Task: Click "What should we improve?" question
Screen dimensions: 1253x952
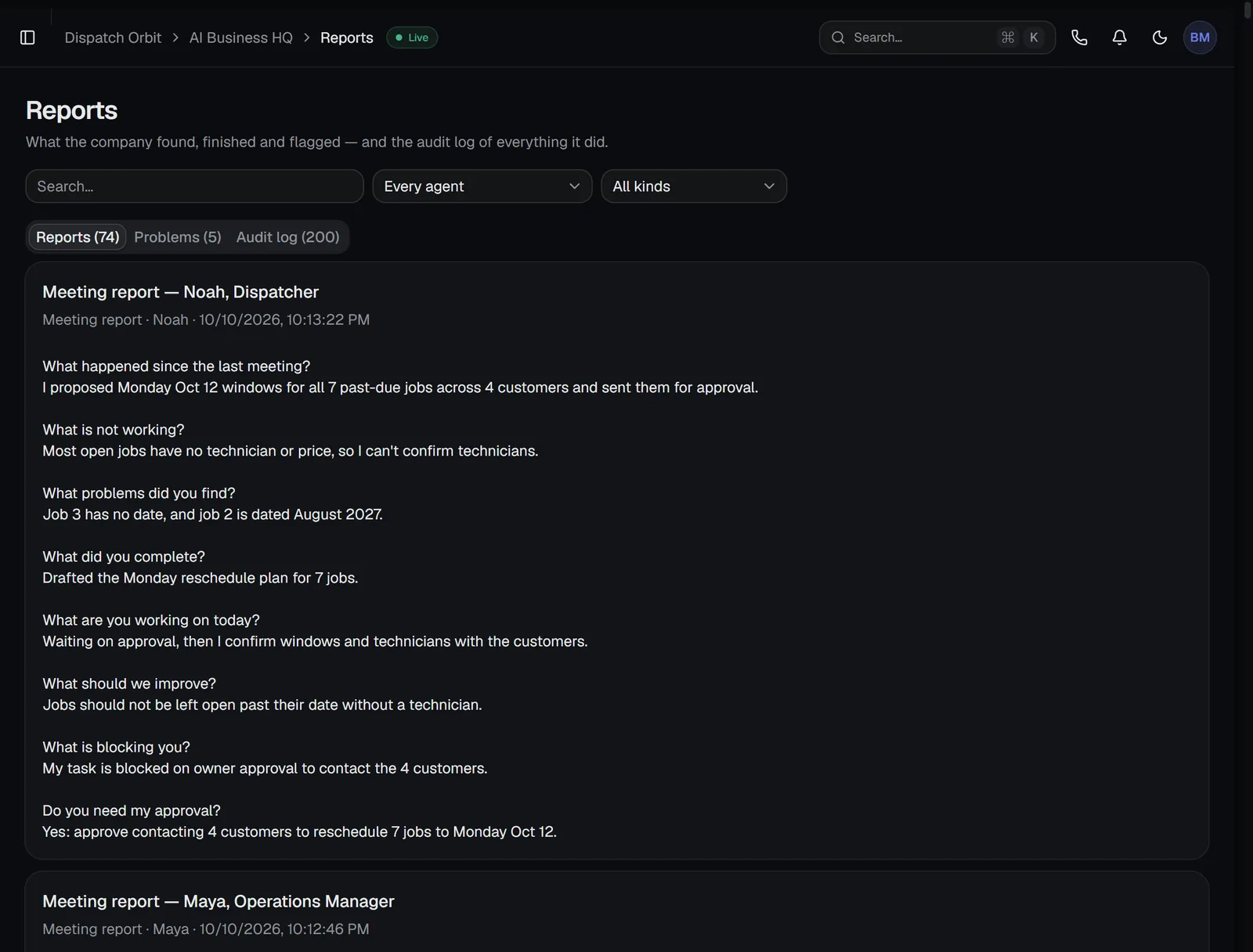Action: coord(129,683)
